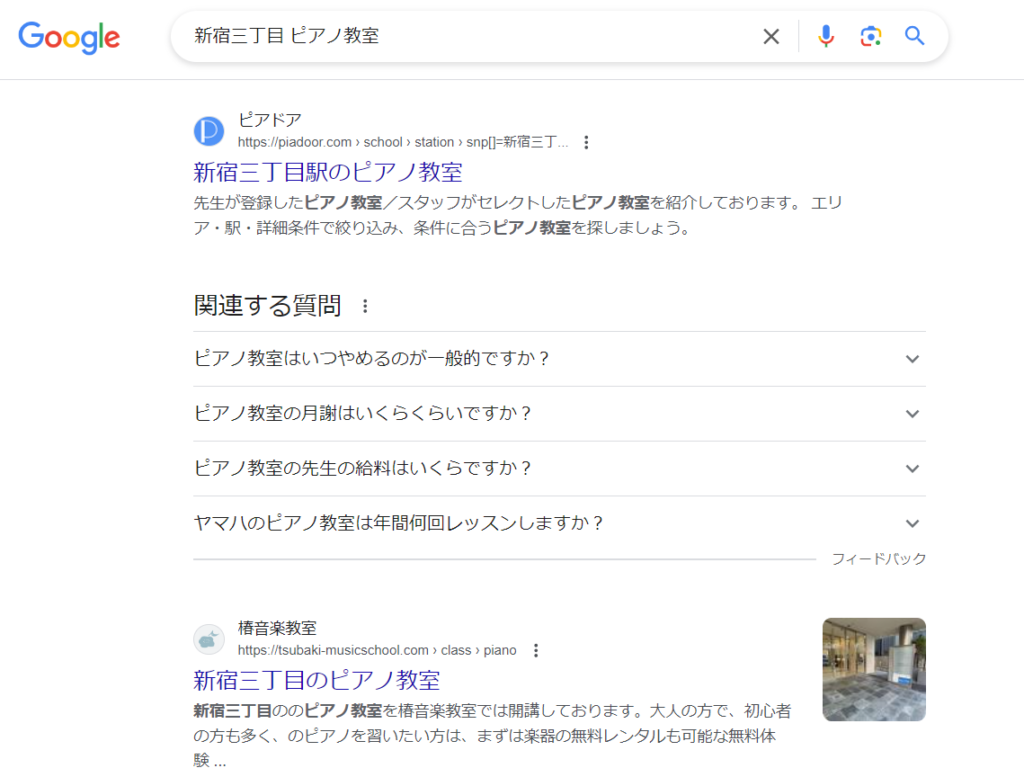The width and height of the screenshot is (1024, 768).
Task: Clear the search box with the X icon
Action: tap(771, 37)
